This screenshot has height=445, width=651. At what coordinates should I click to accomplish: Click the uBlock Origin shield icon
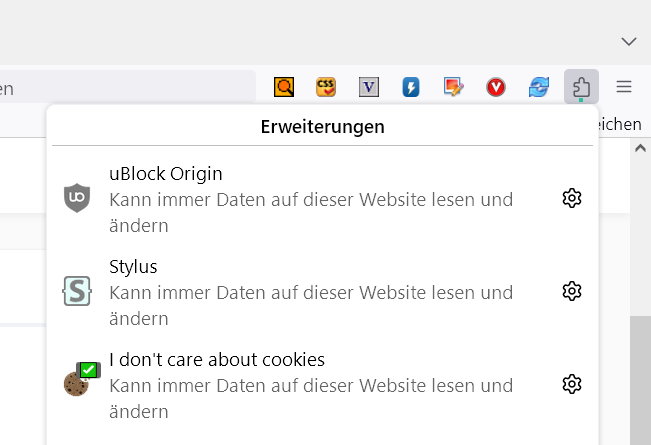tap(77, 198)
